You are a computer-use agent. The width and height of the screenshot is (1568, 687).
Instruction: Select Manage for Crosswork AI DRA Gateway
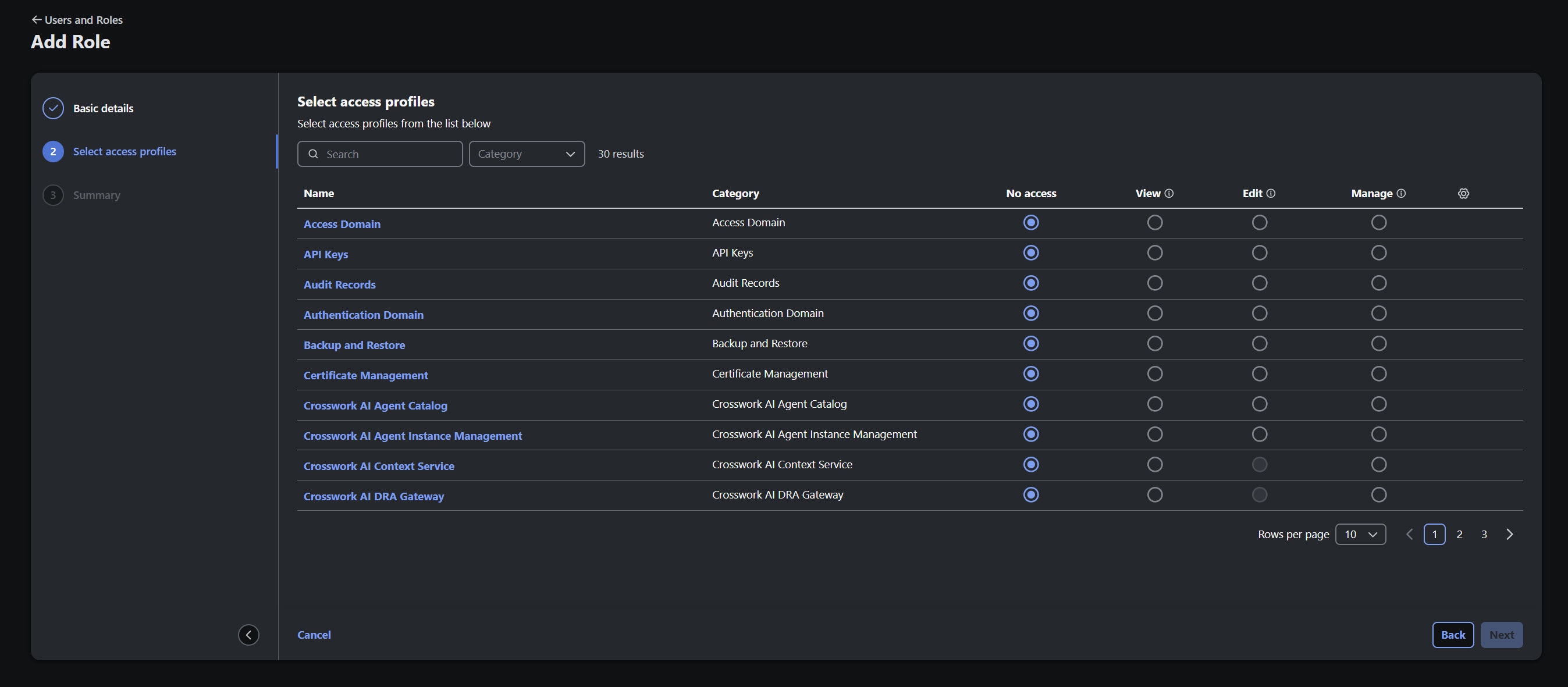tap(1379, 494)
